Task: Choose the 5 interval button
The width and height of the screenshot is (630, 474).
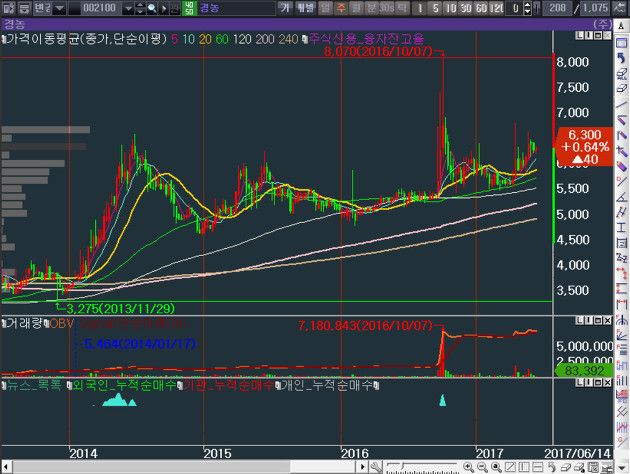Action: coord(436,8)
